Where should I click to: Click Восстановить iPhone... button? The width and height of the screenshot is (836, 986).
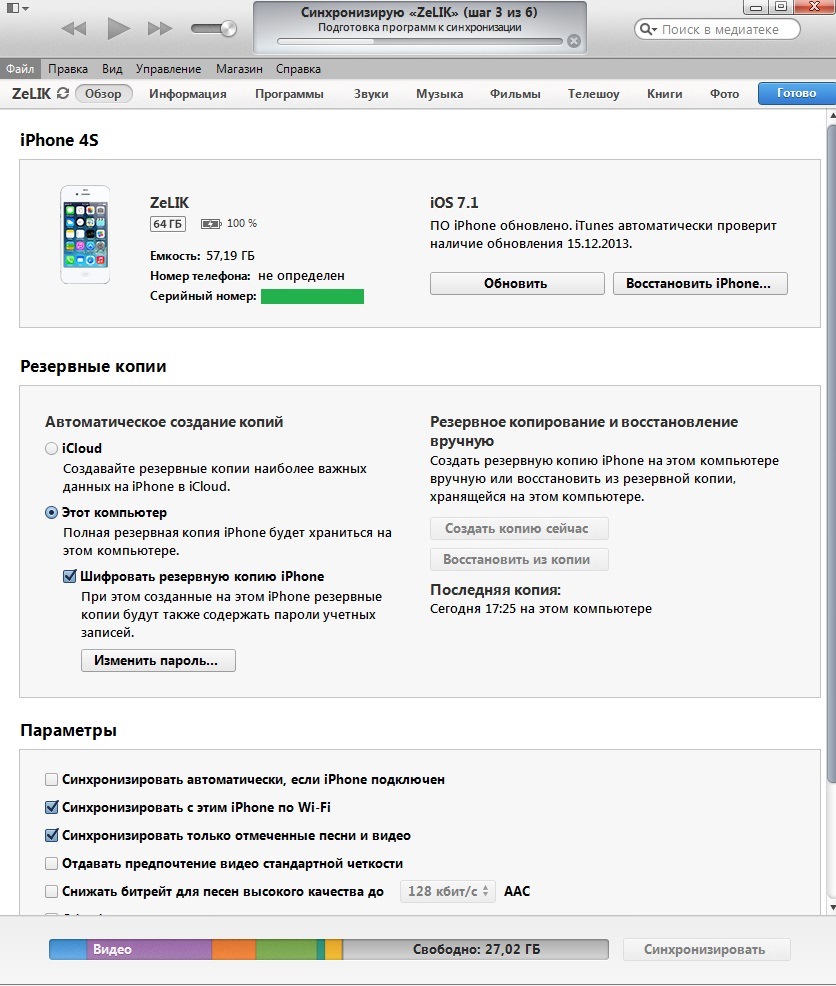click(700, 284)
